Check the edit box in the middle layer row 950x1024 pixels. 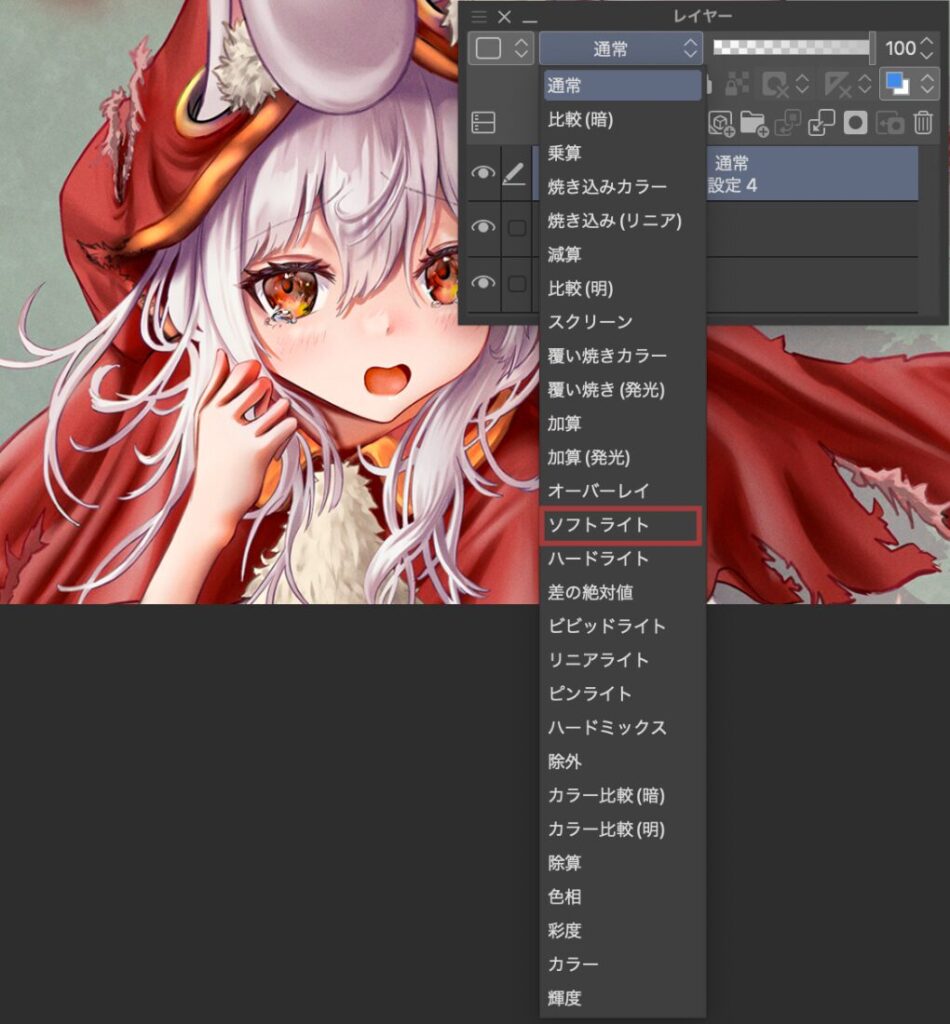click(x=517, y=228)
